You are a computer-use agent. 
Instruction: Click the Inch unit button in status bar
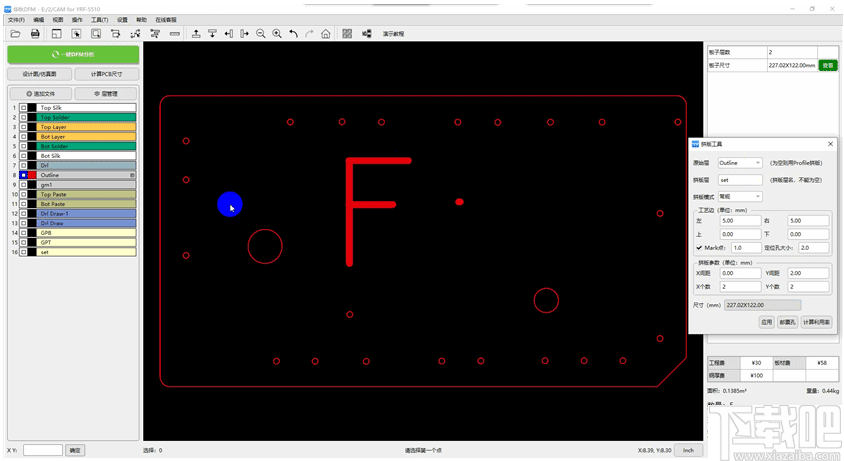click(x=688, y=450)
